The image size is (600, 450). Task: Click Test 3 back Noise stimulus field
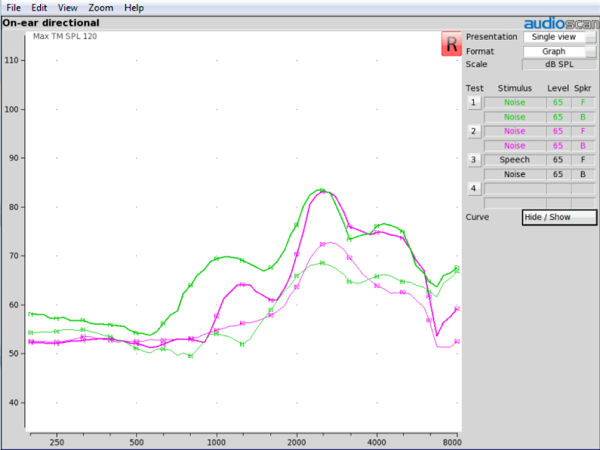[515, 174]
